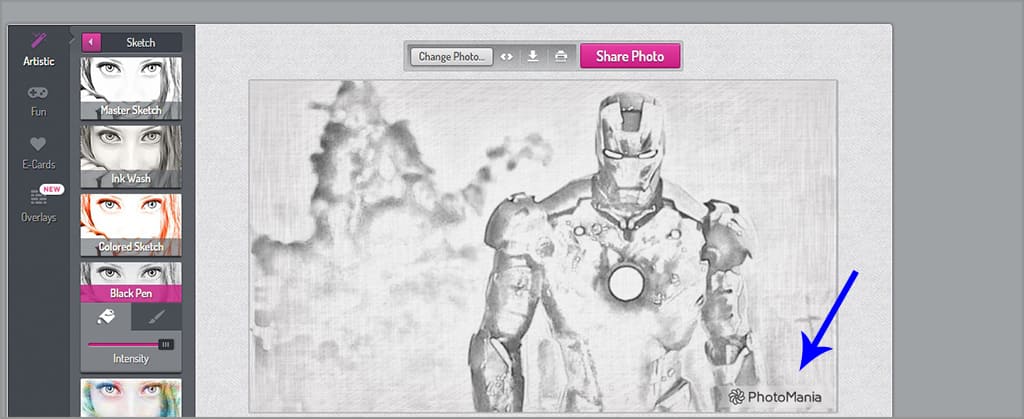Apply the Master Sketch effect

[131, 88]
